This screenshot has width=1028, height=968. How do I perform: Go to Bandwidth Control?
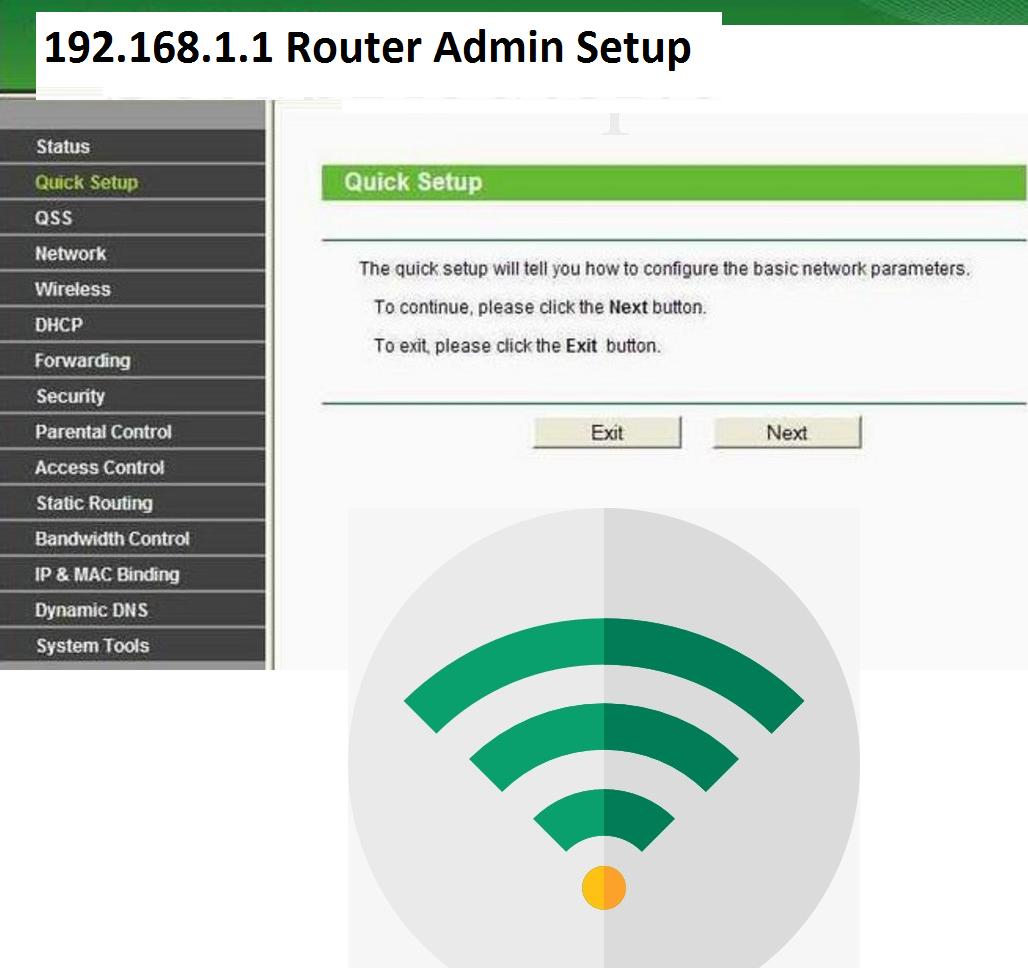(x=132, y=538)
